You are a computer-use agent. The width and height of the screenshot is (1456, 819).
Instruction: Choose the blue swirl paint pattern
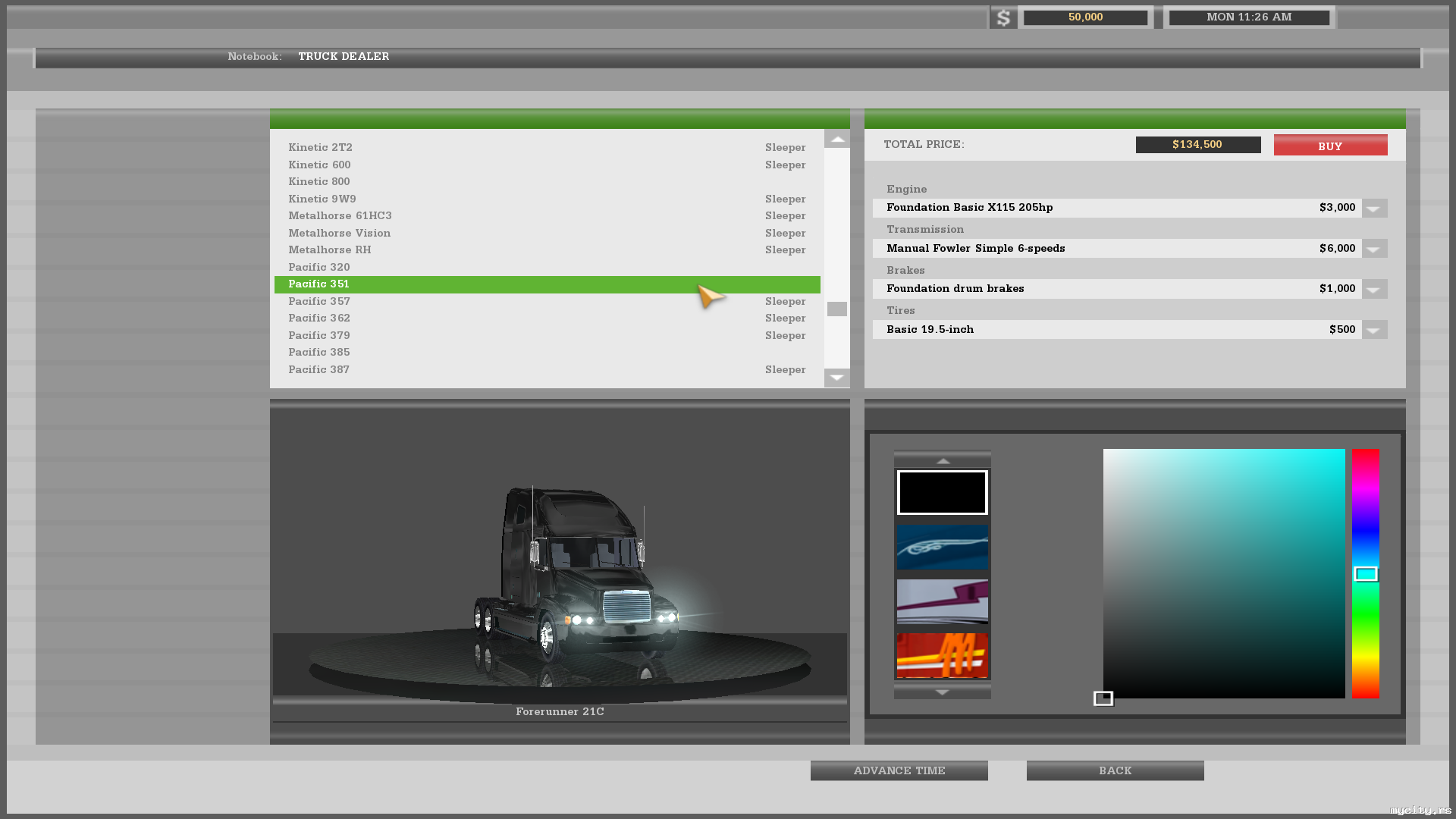(942, 547)
